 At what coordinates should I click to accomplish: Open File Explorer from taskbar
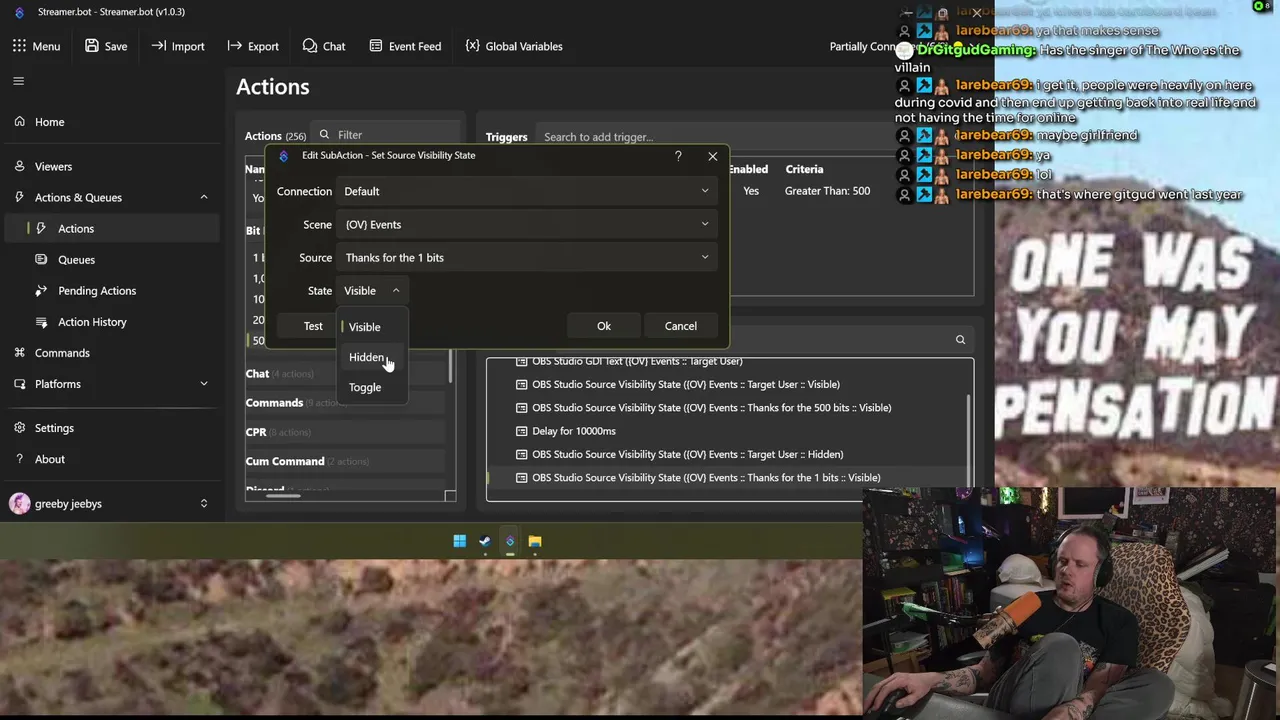click(x=535, y=541)
